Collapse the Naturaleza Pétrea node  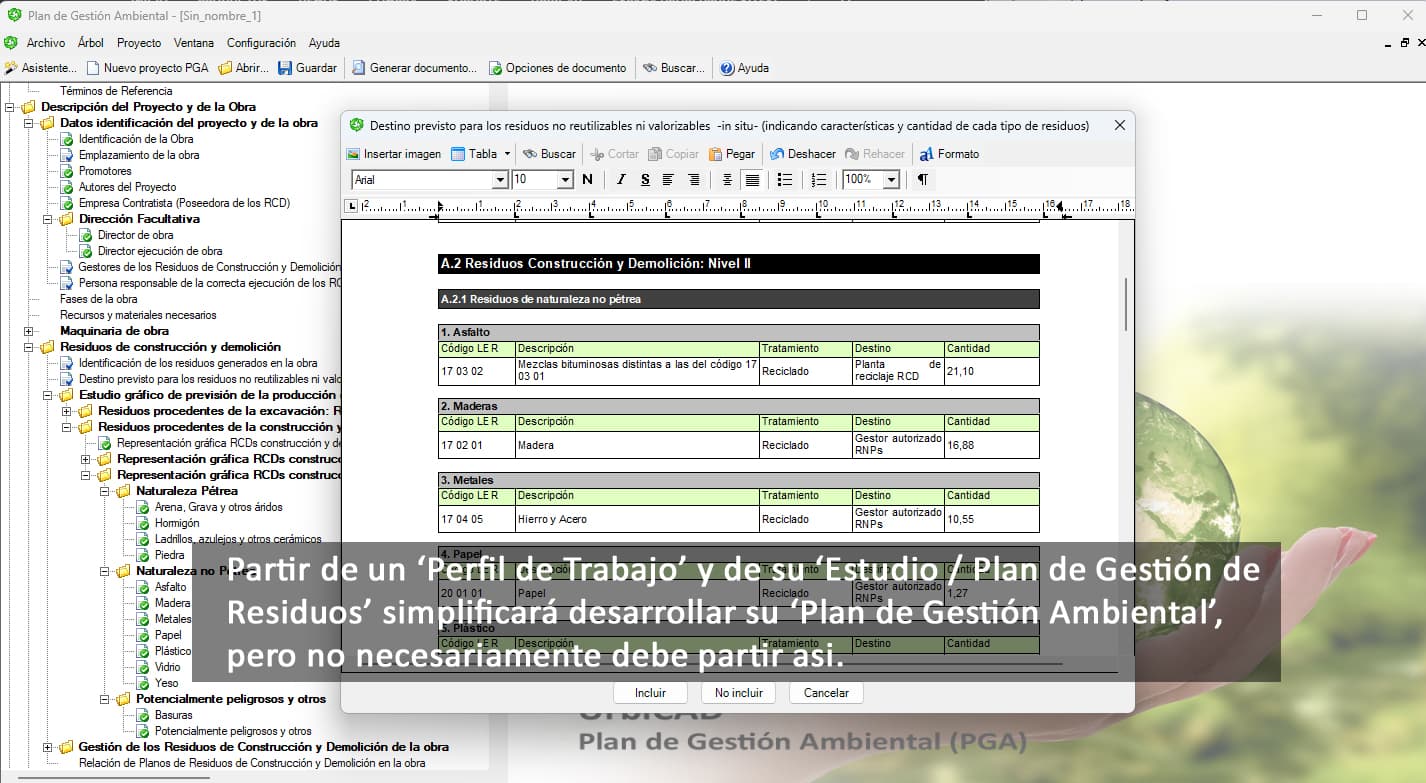[x=105, y=491]
